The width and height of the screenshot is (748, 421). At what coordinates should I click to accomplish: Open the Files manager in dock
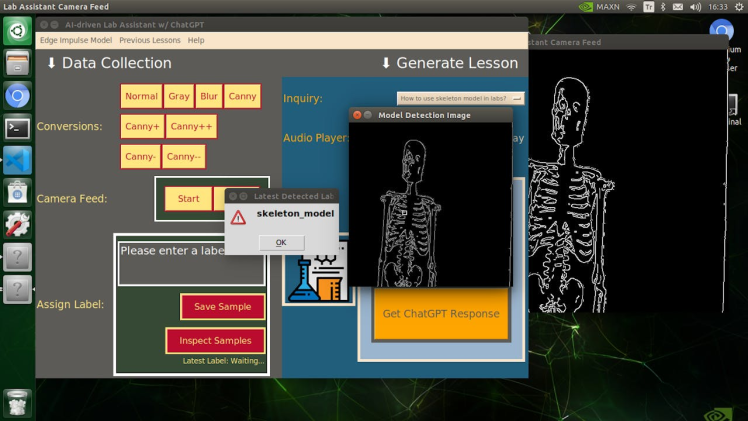pyautogui.click(x=17, y=63)
